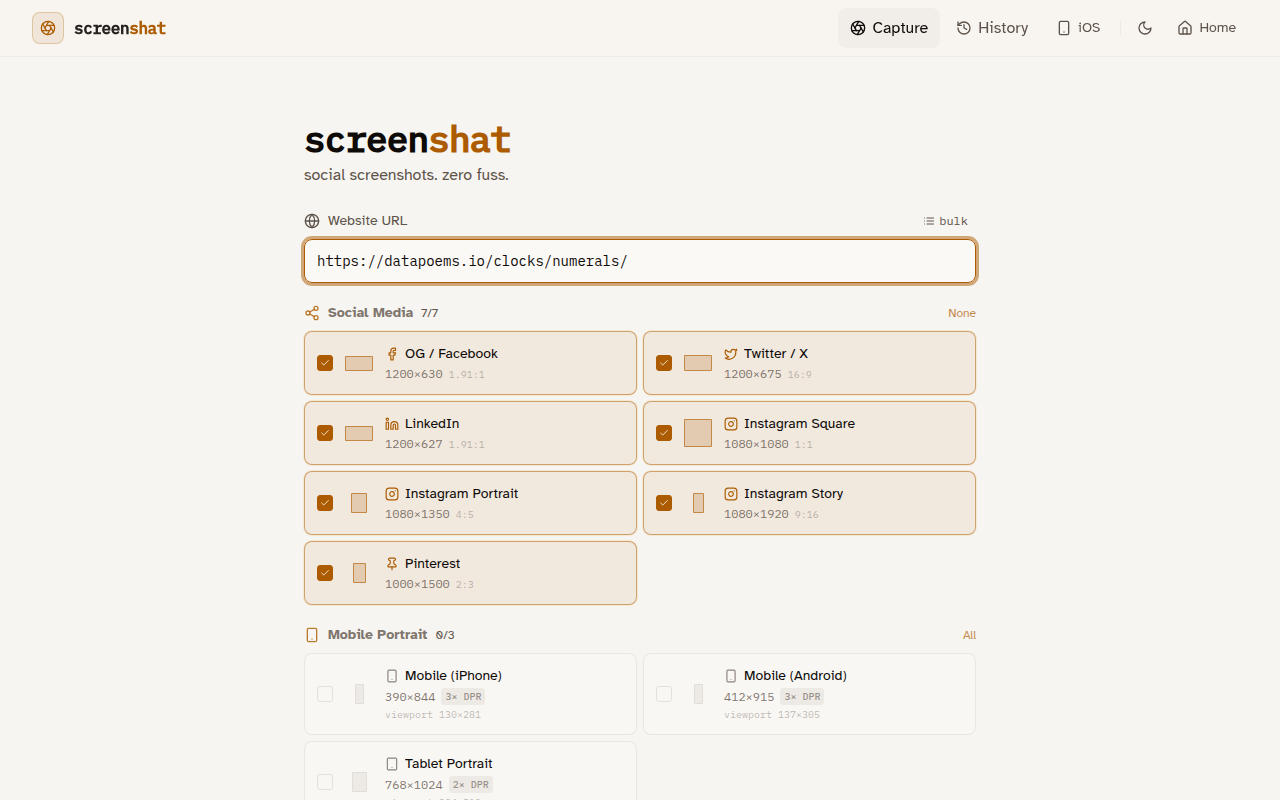Open the Capture tab
The height and width of the screenshot is (800, 1280).
(889, 28)
